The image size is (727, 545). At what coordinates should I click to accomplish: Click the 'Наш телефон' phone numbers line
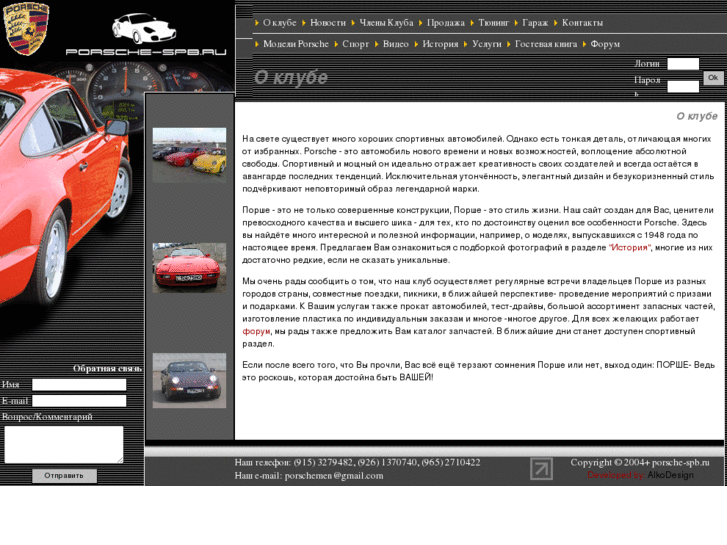tap(357, 462)
